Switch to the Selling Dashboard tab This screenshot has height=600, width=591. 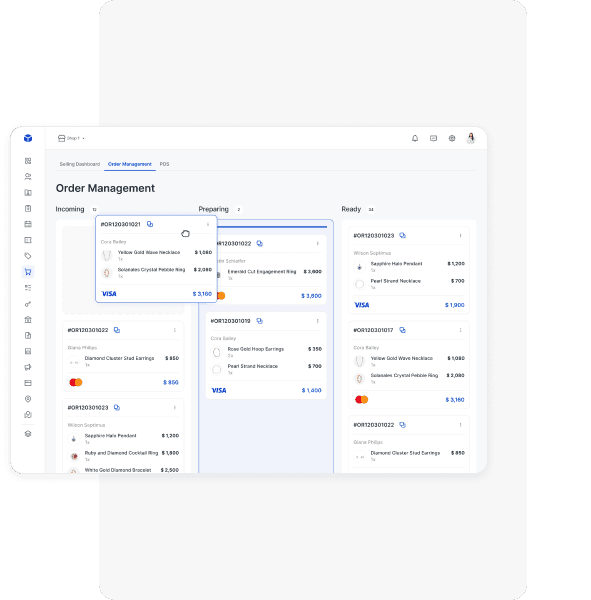[80, 164]
